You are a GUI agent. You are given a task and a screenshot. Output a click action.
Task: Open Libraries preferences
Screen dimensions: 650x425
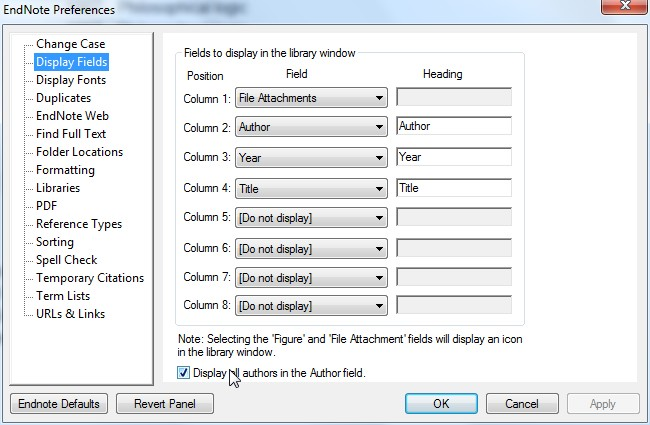click(x=58, y=188)
